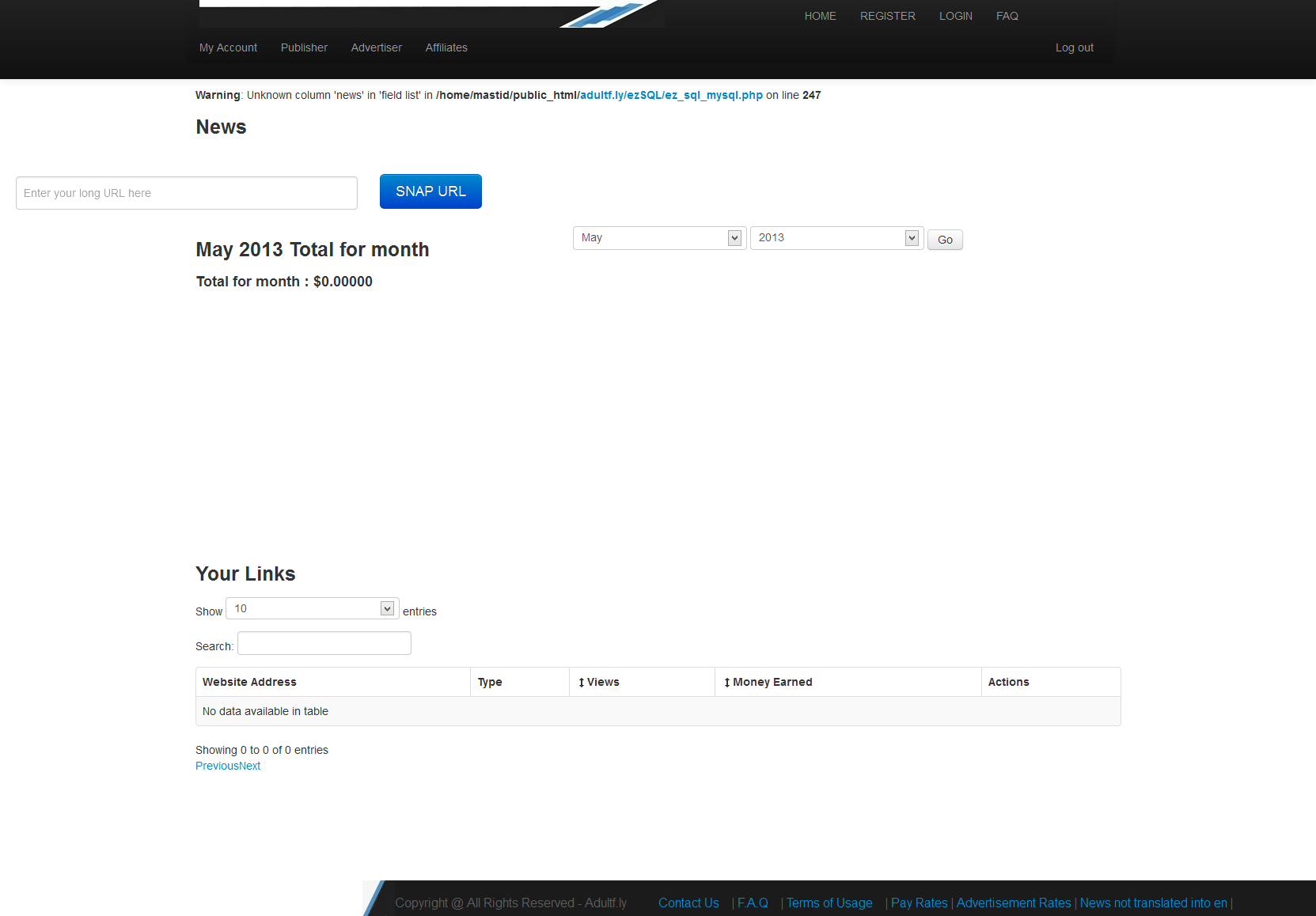Click 'Showing 0 to 0 of 0 entries' text
1316x916 pixels.
point(262,750)
